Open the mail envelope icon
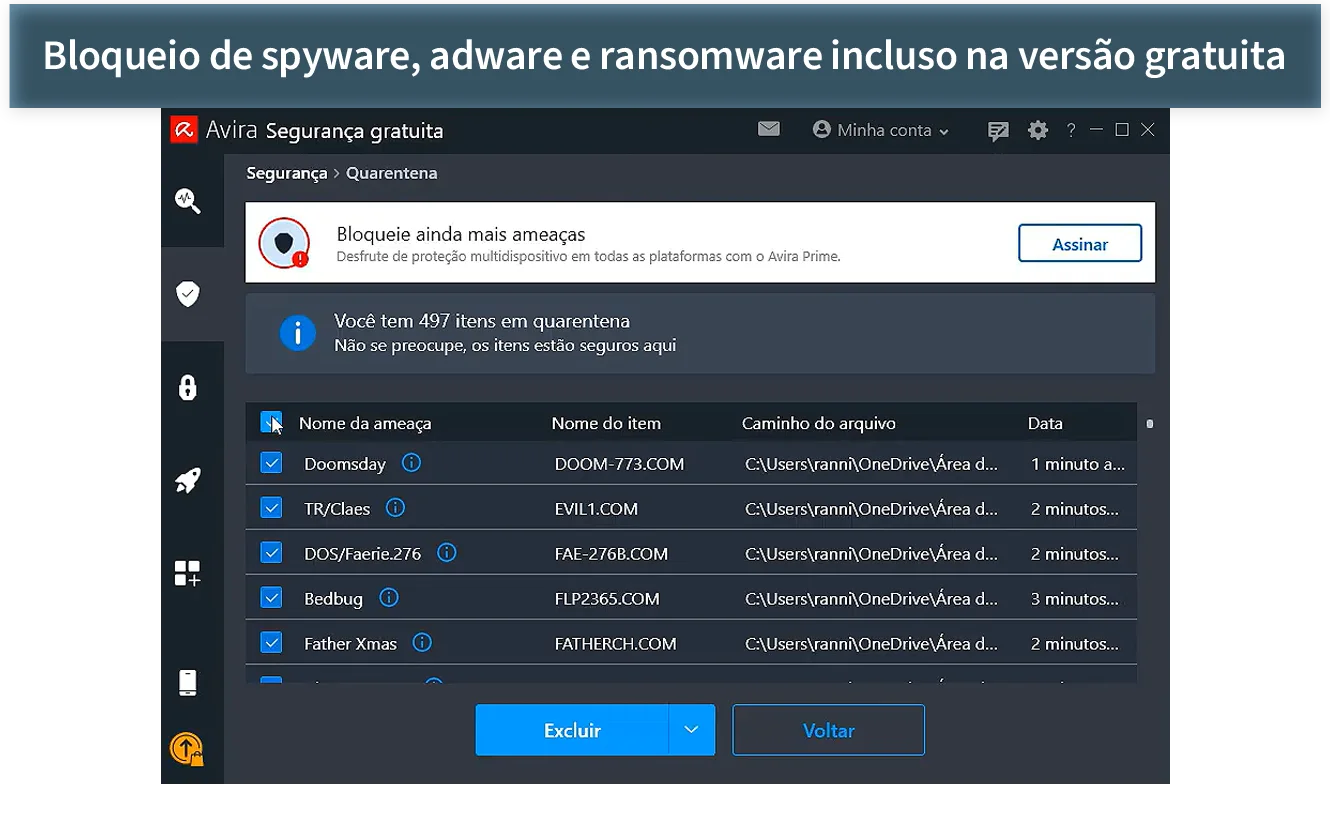 click(x=769, y=129)
